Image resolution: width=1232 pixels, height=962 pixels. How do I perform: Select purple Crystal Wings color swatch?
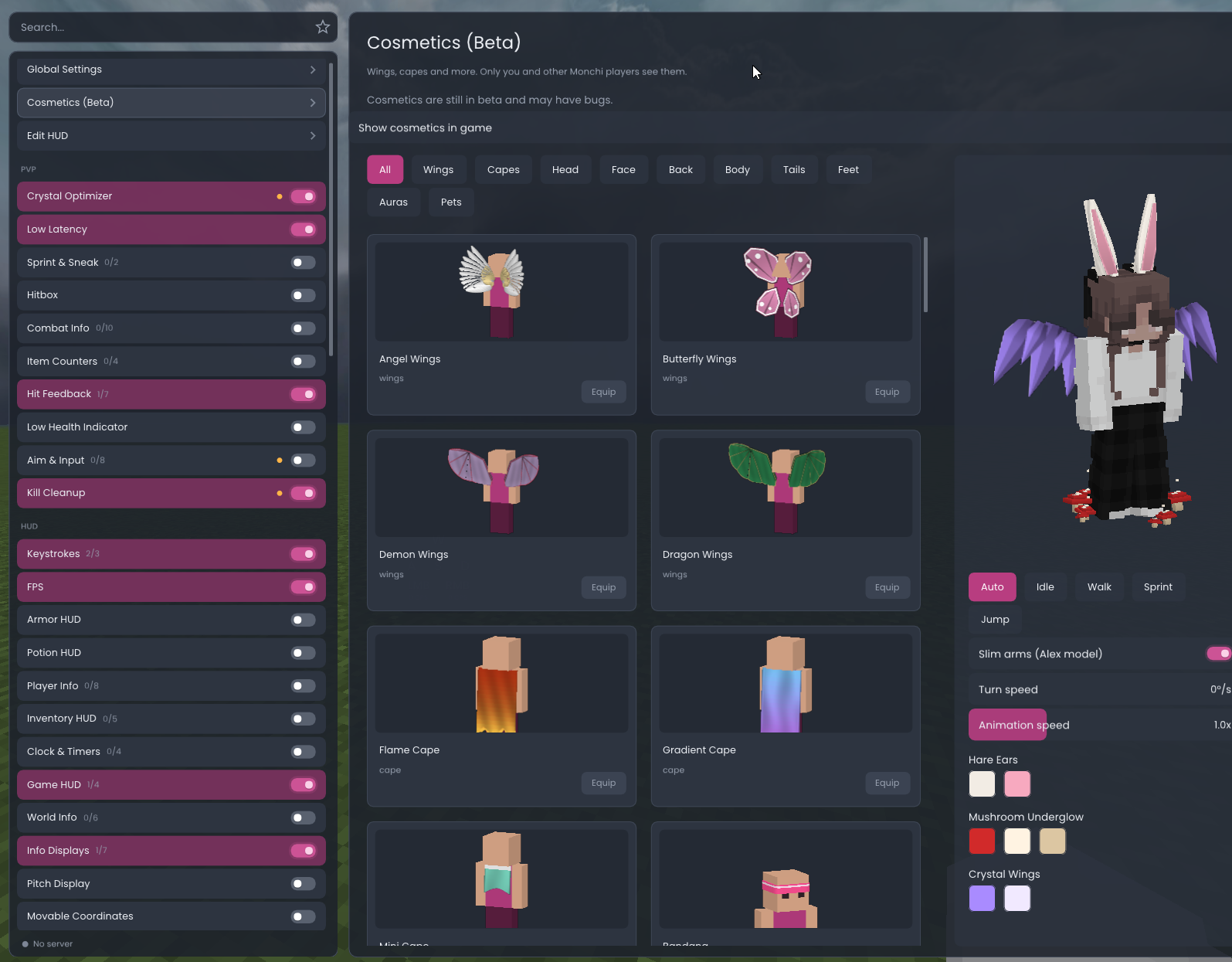pos(982,899)
